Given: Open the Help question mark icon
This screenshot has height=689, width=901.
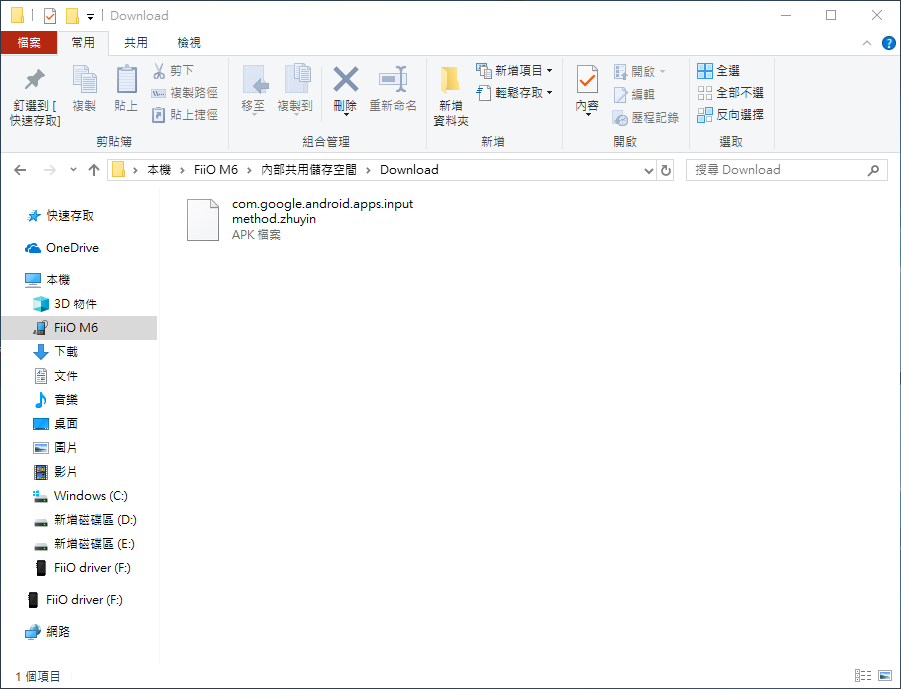Looking at the screenshot, I should [x=888, y=43].
